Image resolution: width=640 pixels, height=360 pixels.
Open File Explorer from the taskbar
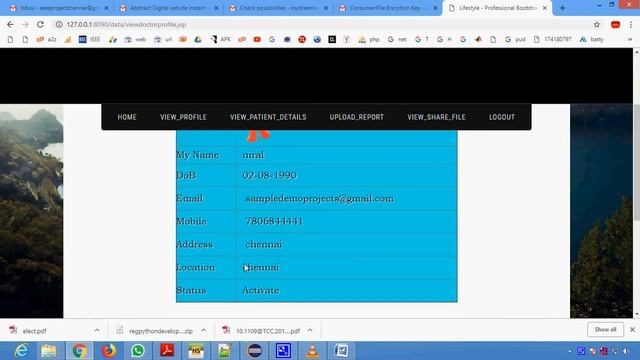(x=49, y=351)
